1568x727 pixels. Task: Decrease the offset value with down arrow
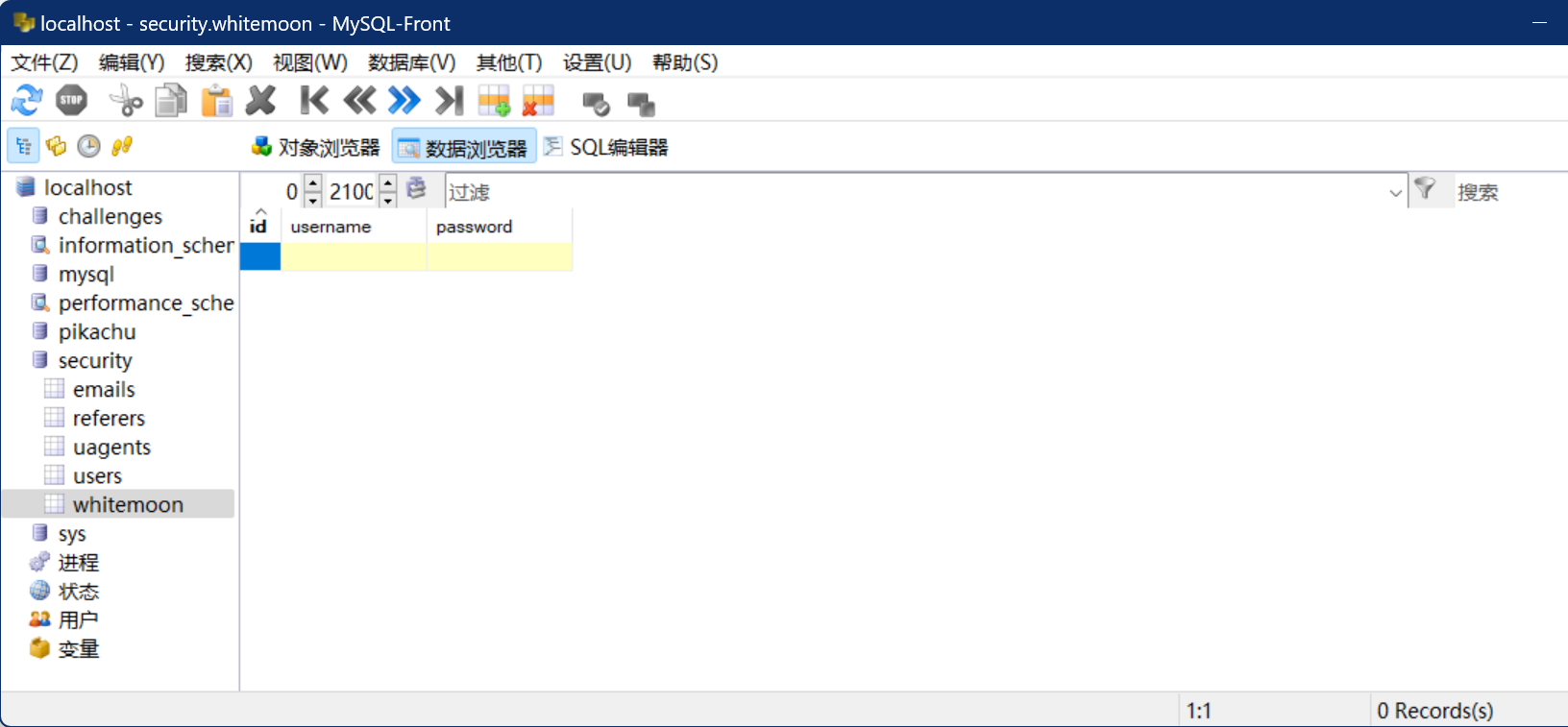(313, 200)
